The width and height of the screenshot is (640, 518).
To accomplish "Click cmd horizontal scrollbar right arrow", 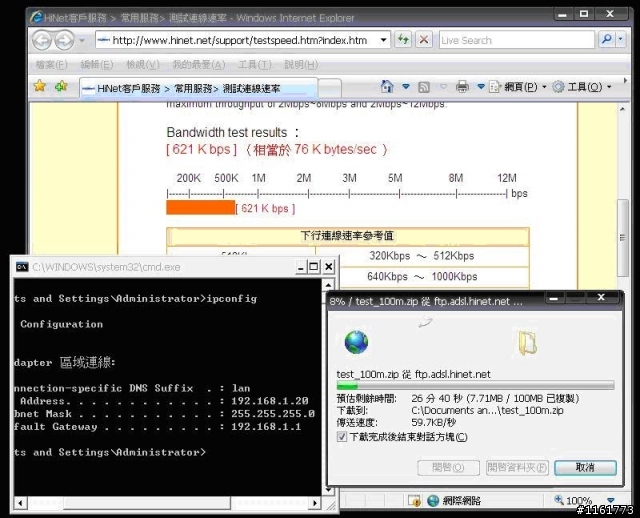I will coord(314,503).
